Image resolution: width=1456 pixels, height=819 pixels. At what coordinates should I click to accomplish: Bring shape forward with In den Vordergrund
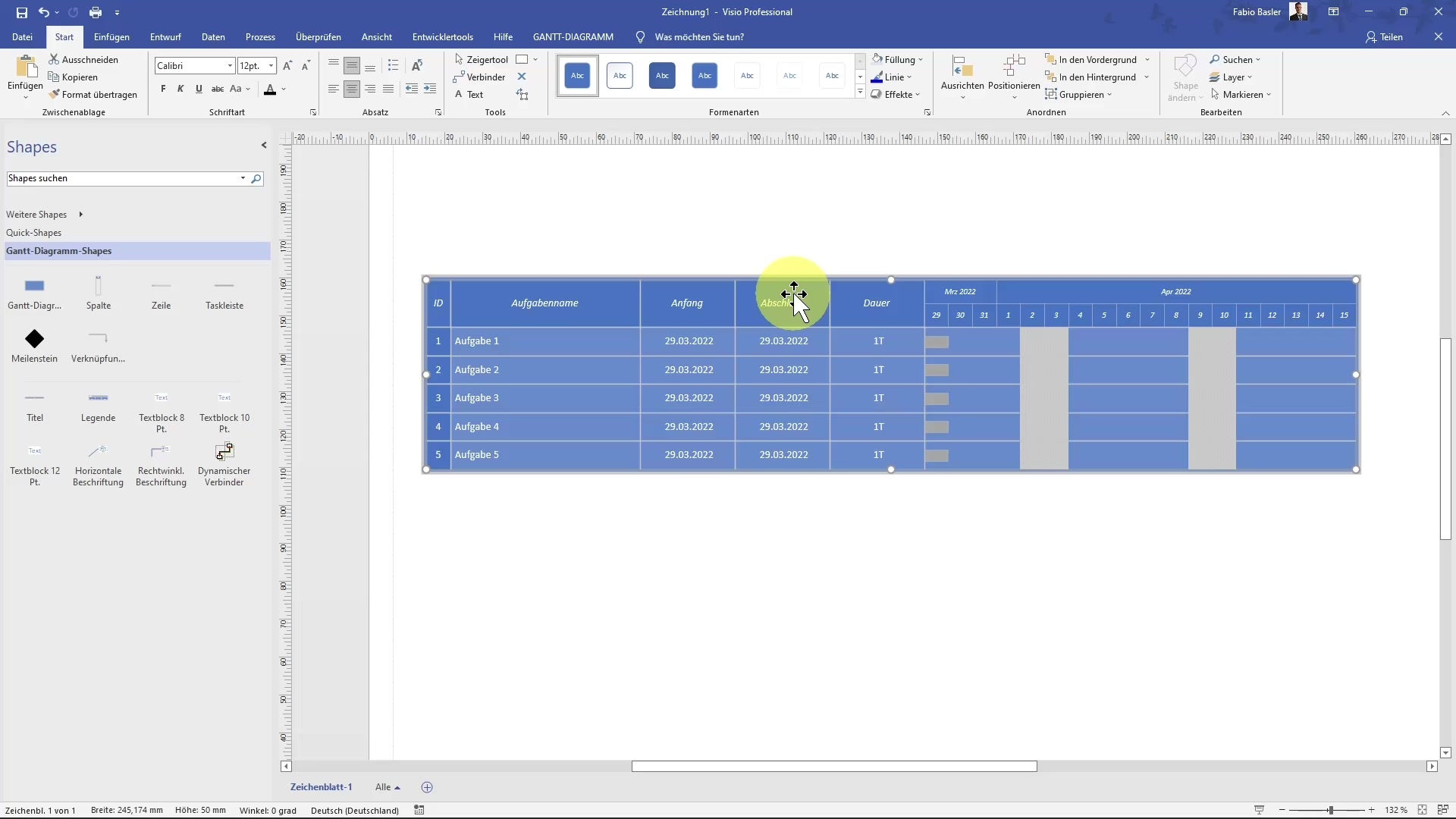point(1092,59)
